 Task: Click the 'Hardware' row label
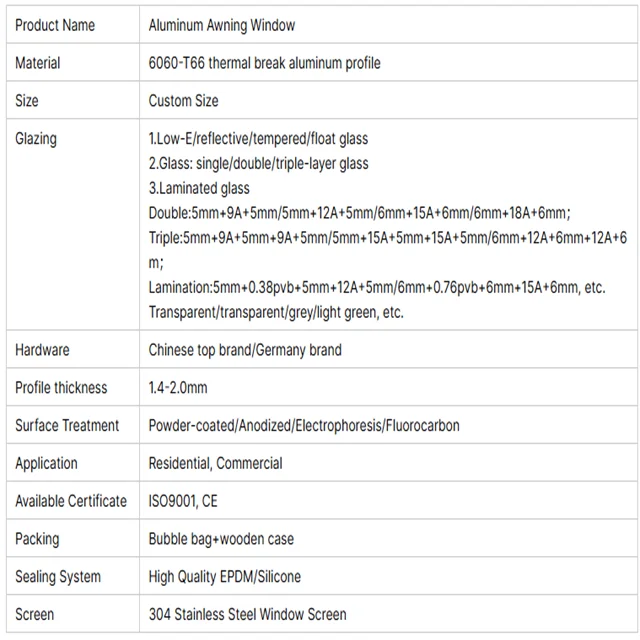tap(42, 350)
